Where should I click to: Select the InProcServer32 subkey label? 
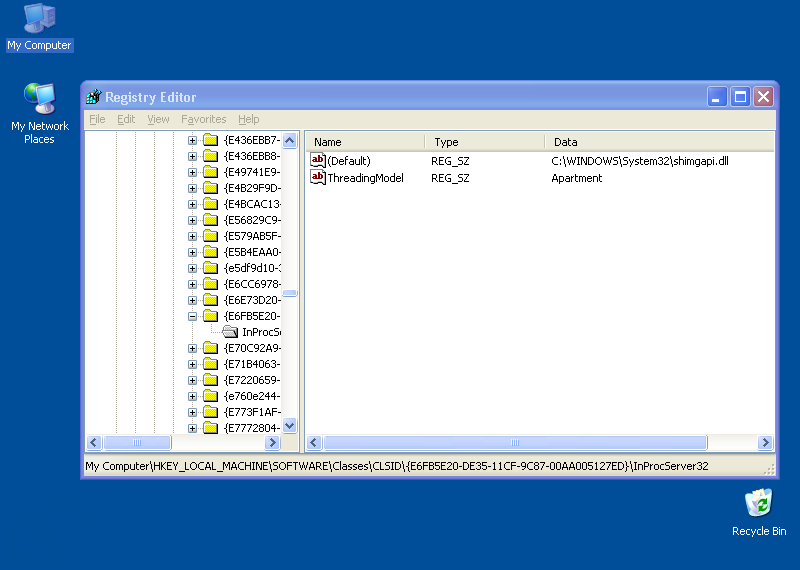coord(261,332)
